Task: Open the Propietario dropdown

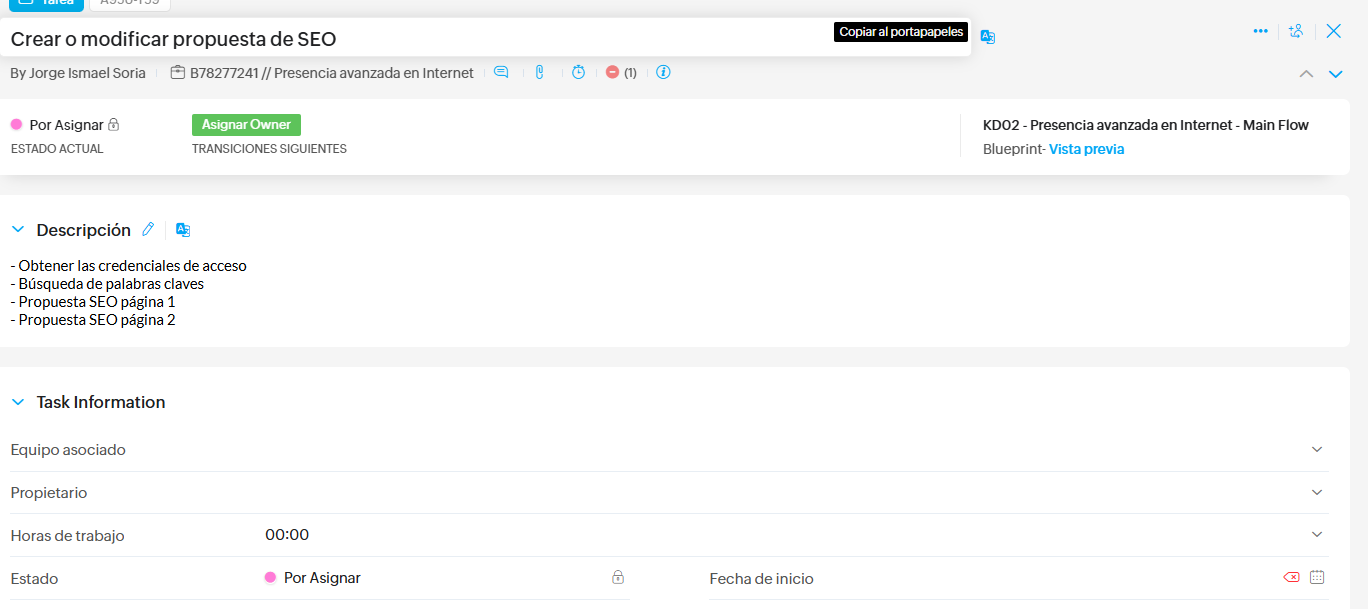Action: pyautogui.click(x=1317, y=493)
